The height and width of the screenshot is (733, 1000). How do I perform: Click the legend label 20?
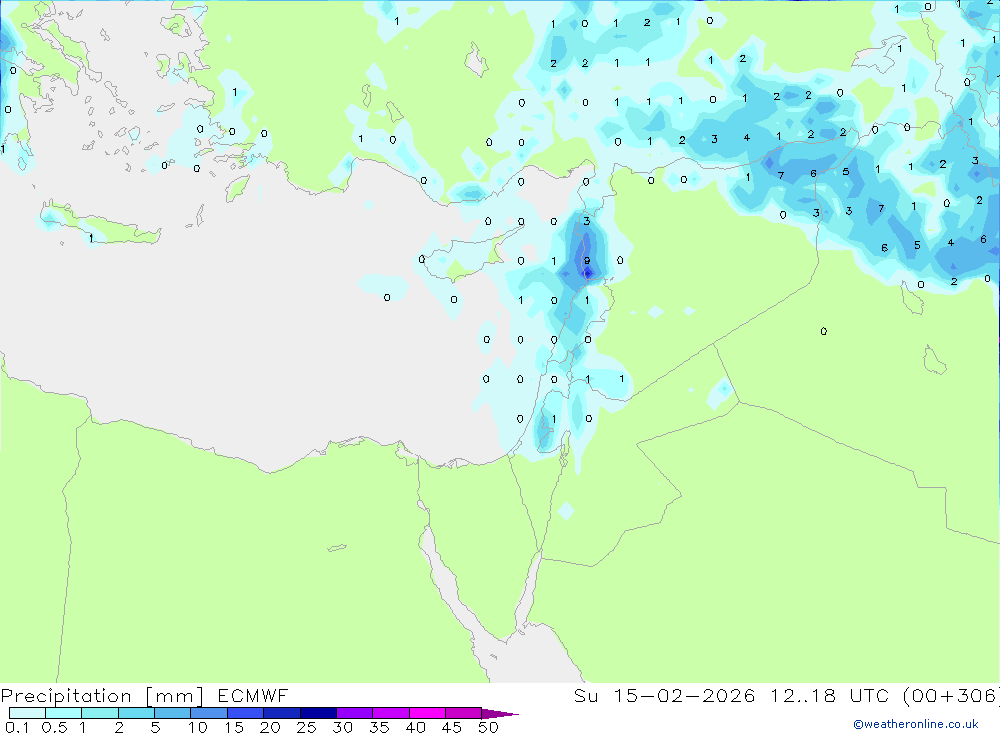270,727
